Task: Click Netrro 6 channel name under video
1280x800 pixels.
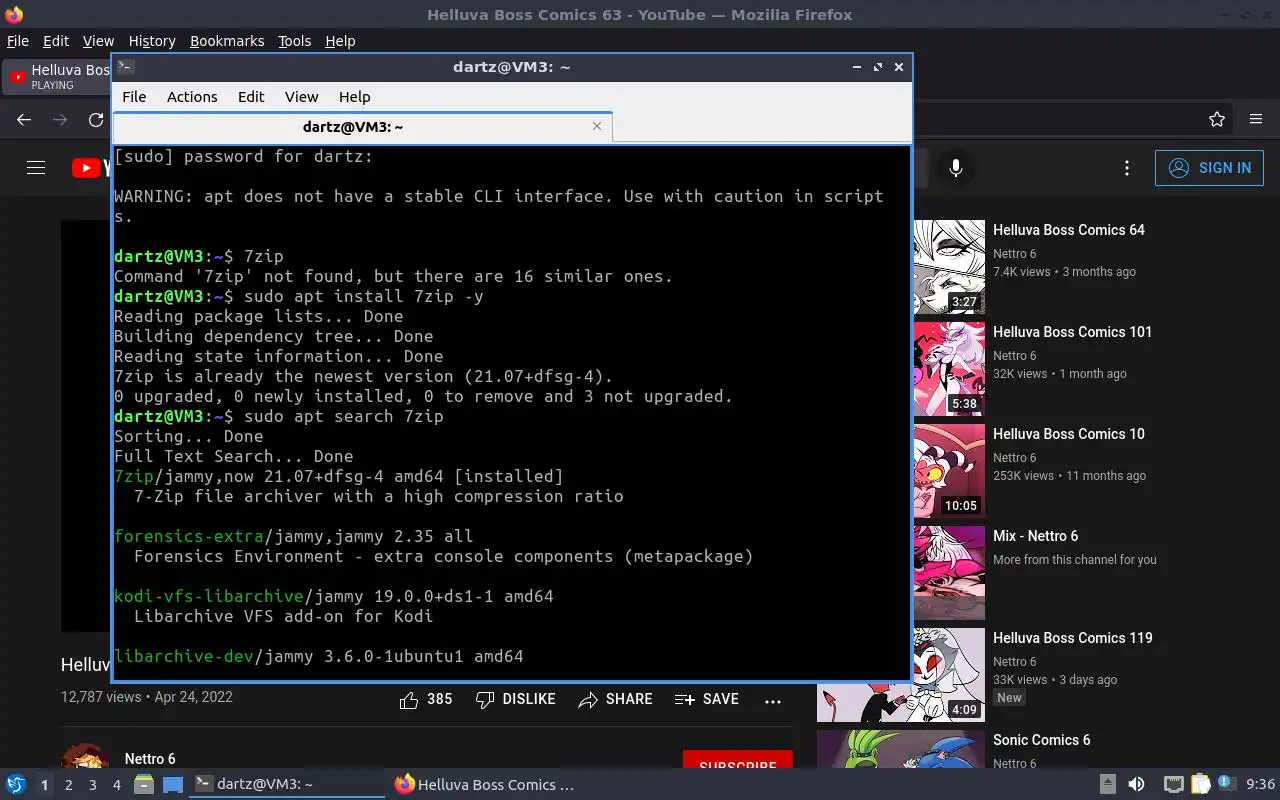Action: tap(150, 759)
